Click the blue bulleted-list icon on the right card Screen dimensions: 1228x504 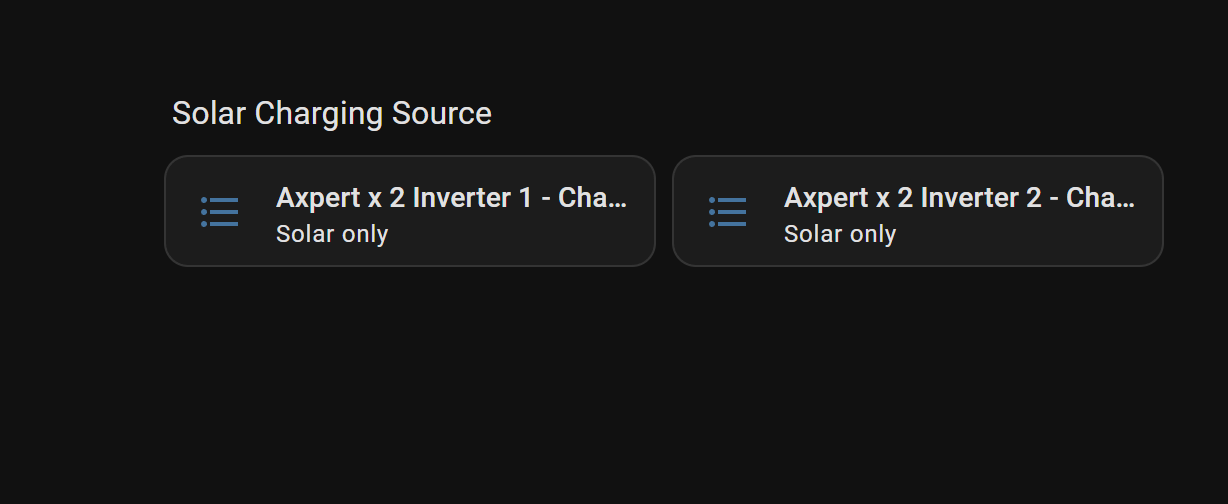point(728,211)
